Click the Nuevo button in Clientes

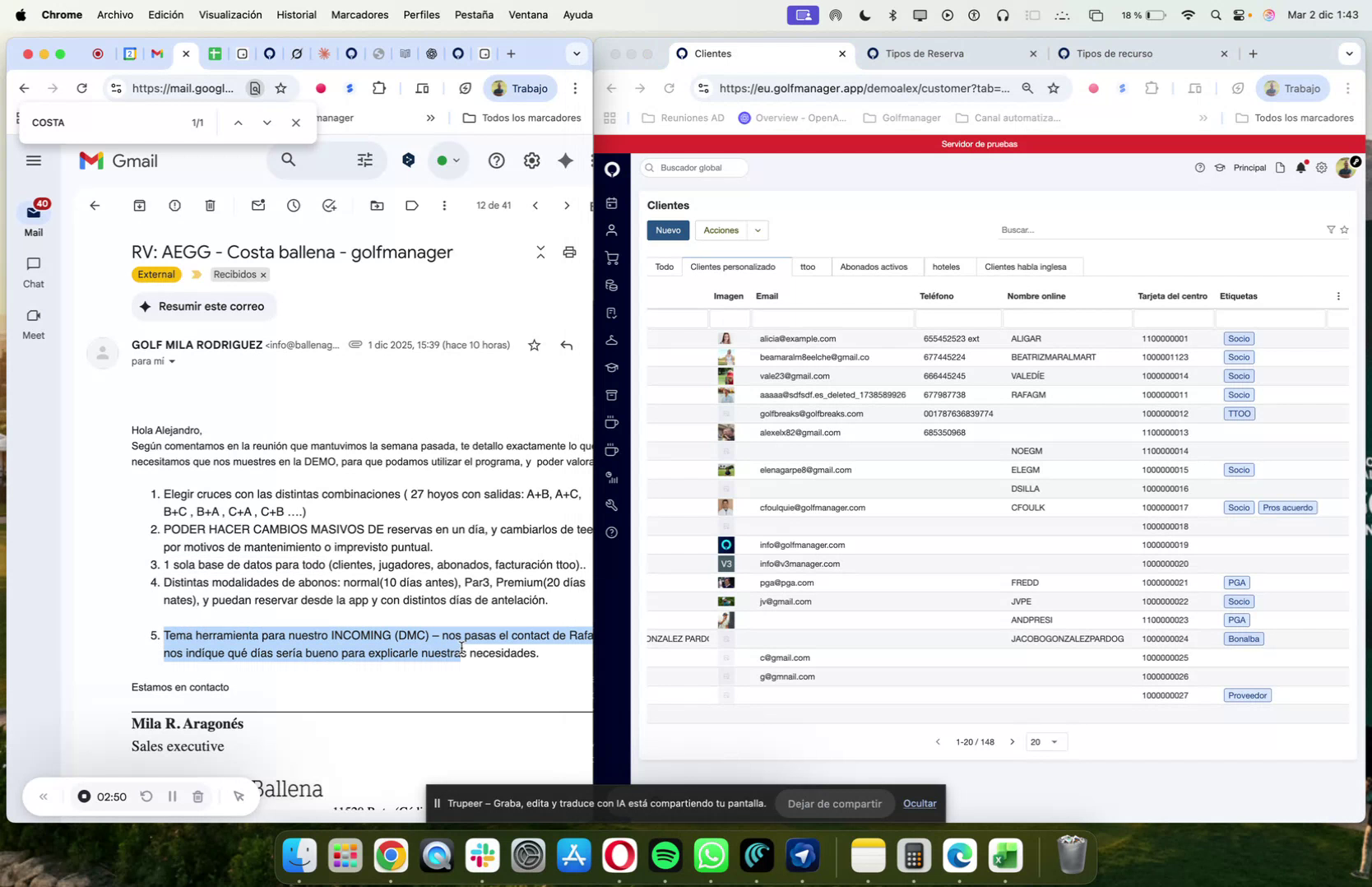[x=667, y=230]
